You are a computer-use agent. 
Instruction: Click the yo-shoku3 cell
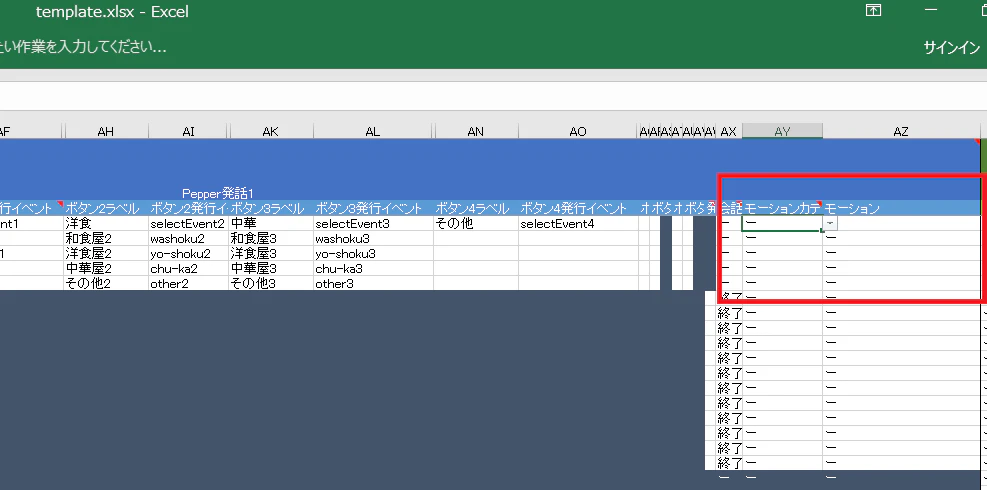click(373, 254)
